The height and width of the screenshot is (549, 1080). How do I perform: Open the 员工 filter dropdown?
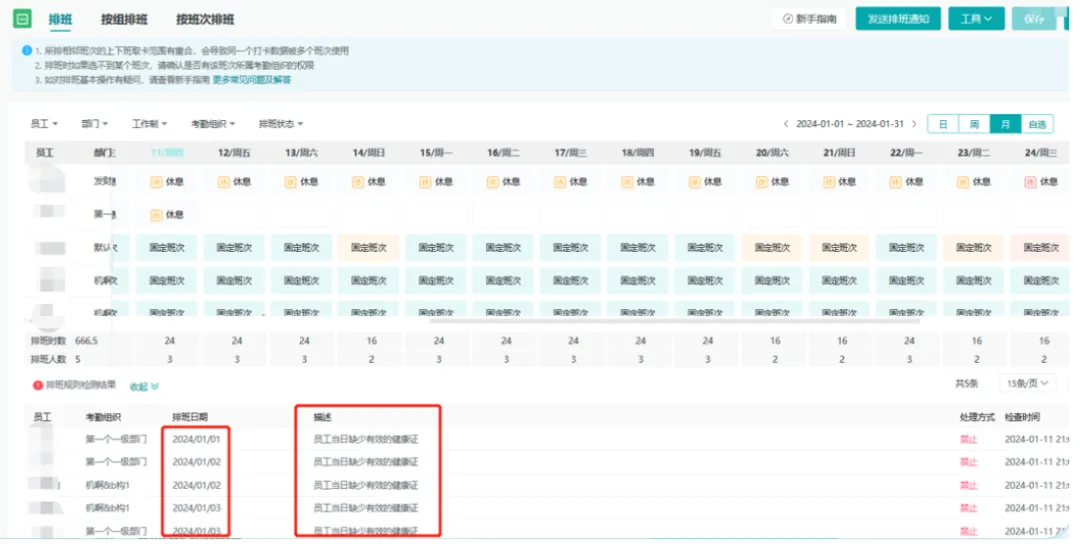pyautogui.click(x=44, y=124)
